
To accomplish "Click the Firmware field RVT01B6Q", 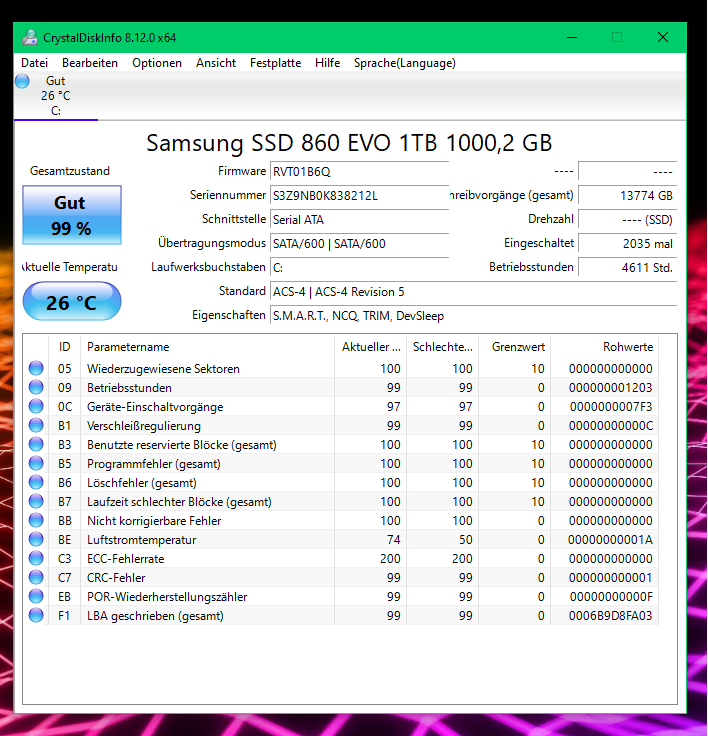I will click(x=359, y=172).
